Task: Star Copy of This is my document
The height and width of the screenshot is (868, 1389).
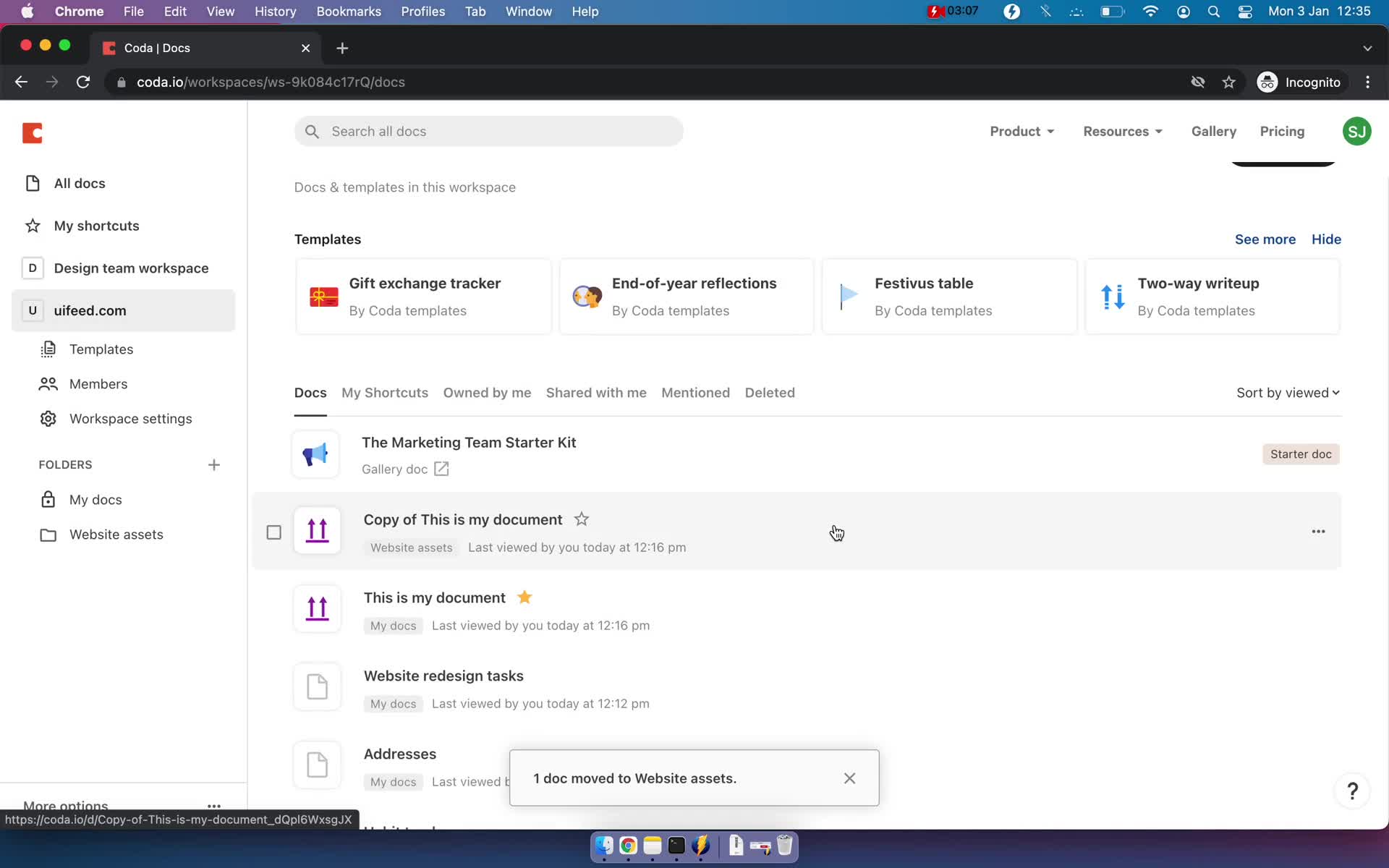Action: [581, 519]
